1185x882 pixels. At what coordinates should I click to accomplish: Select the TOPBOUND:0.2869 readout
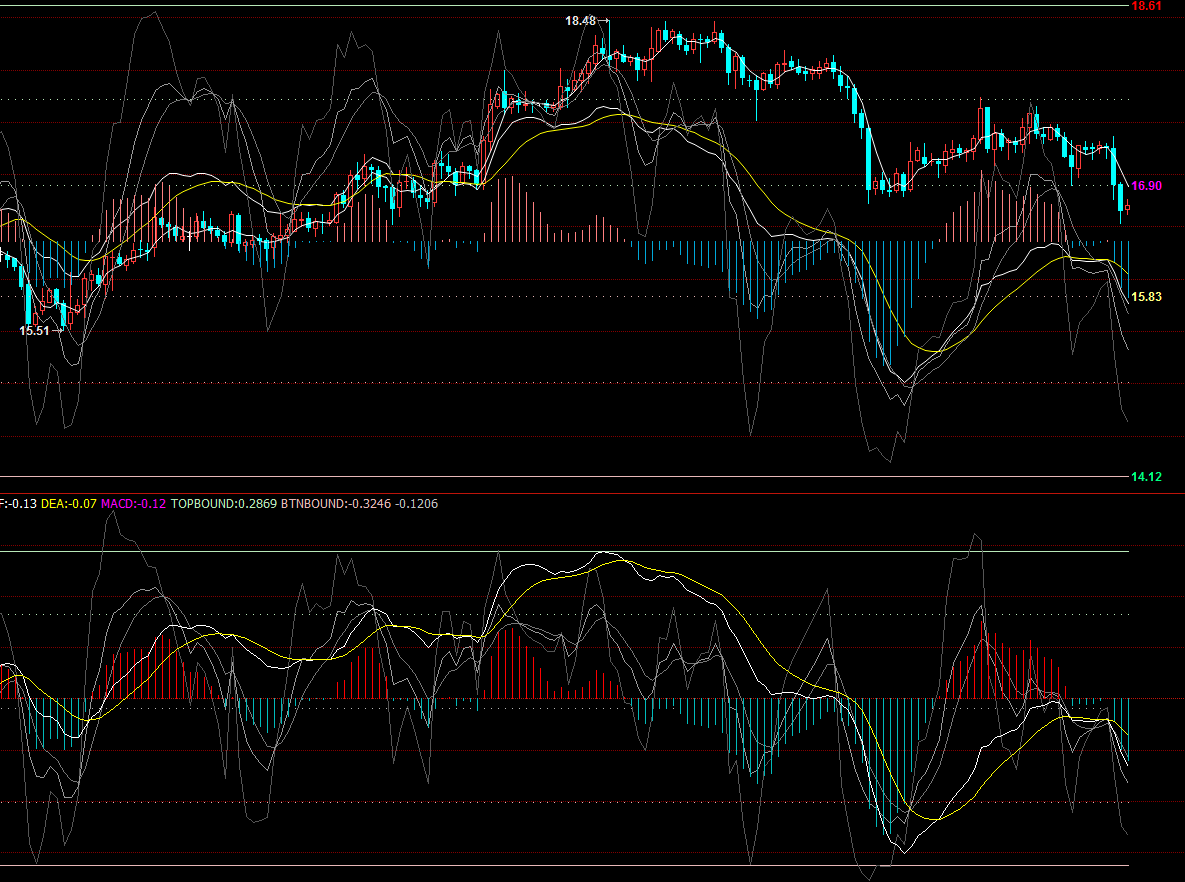coord(224,504)
